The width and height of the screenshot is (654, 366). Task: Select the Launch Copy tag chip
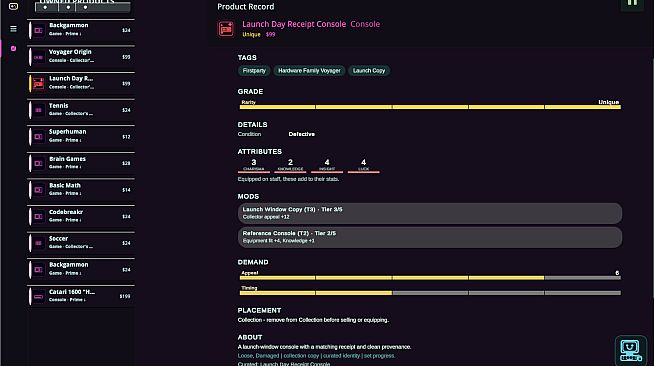(369, 71)
